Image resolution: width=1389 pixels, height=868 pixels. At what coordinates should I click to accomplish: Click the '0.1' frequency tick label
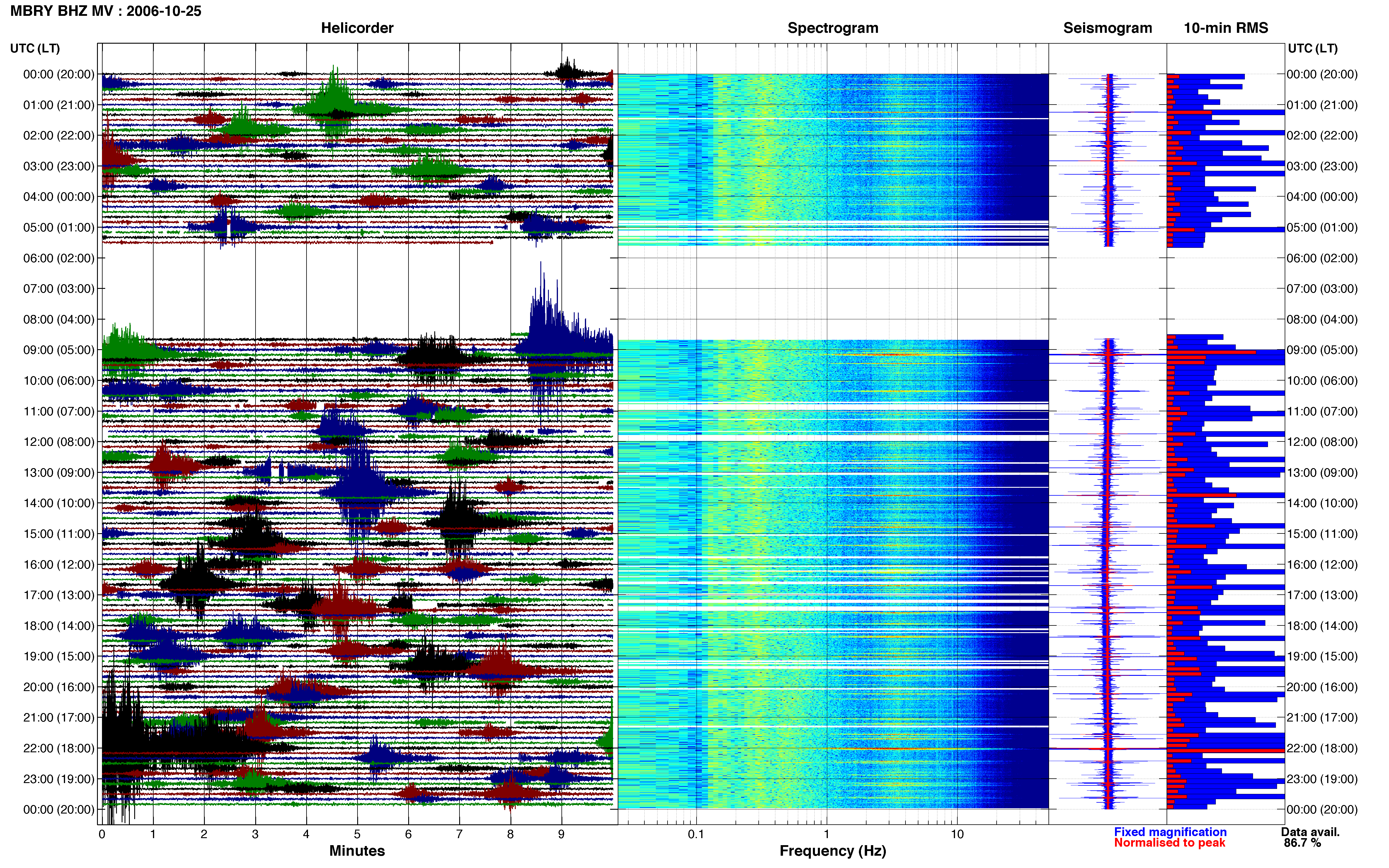tap(696, 835)
